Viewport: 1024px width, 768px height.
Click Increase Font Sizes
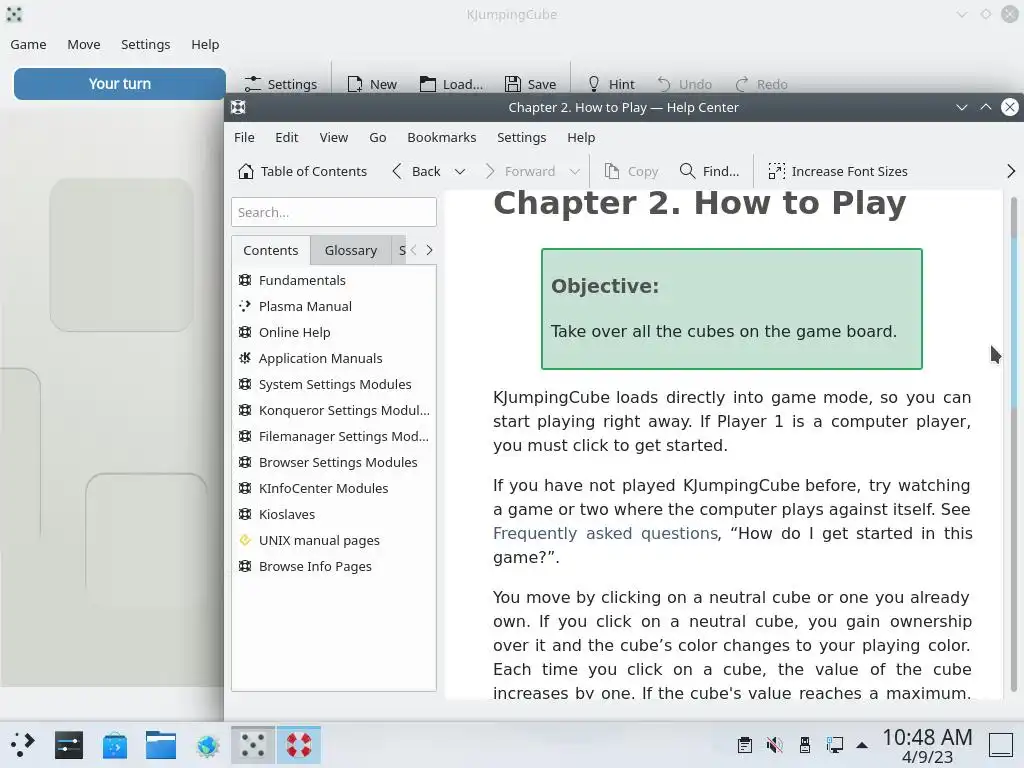(838, 171)
